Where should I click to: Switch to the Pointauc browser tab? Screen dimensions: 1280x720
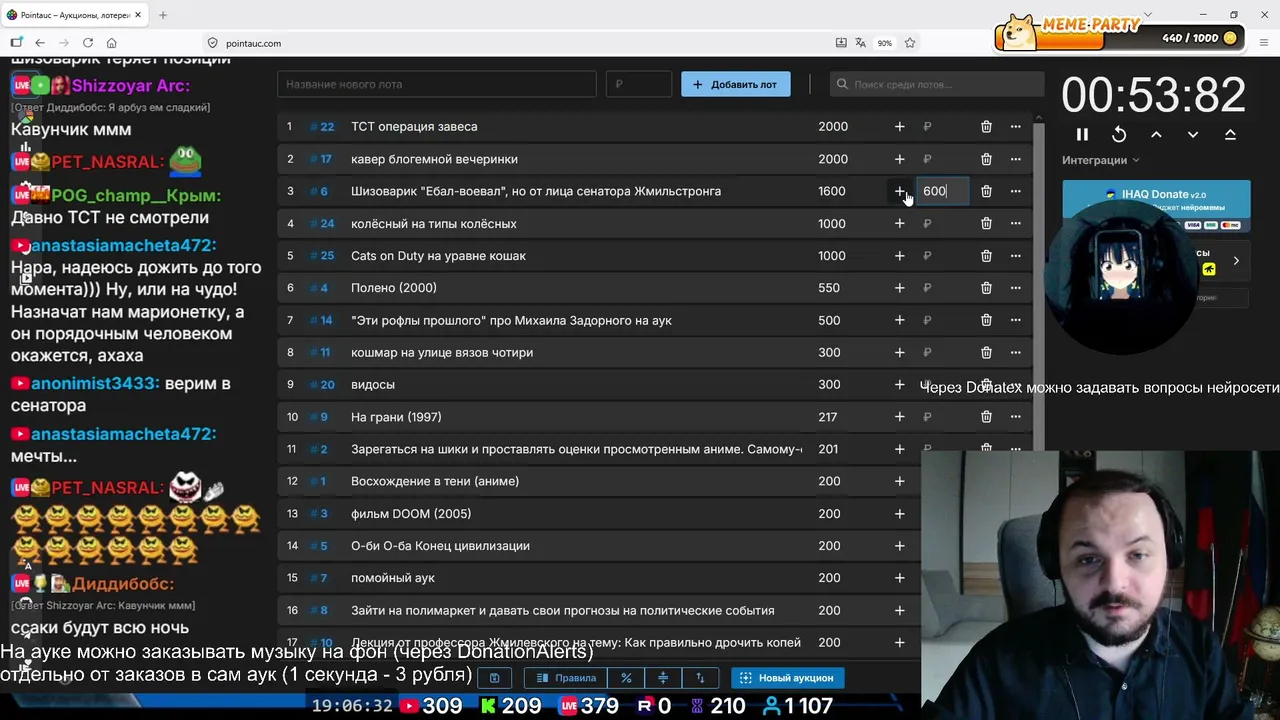click(x=75, y=15)
